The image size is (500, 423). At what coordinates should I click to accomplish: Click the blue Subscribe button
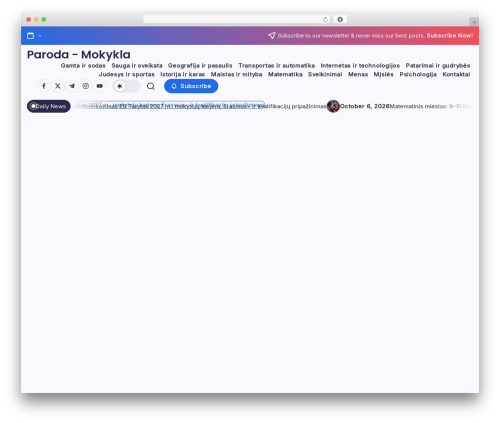click(191, 86)
